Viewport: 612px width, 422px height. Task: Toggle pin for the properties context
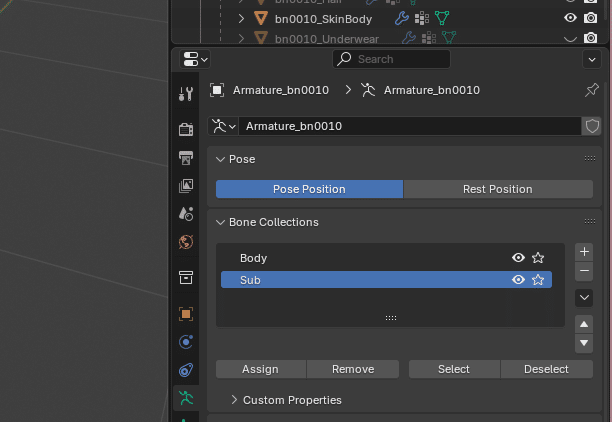(x=592, y=90)
